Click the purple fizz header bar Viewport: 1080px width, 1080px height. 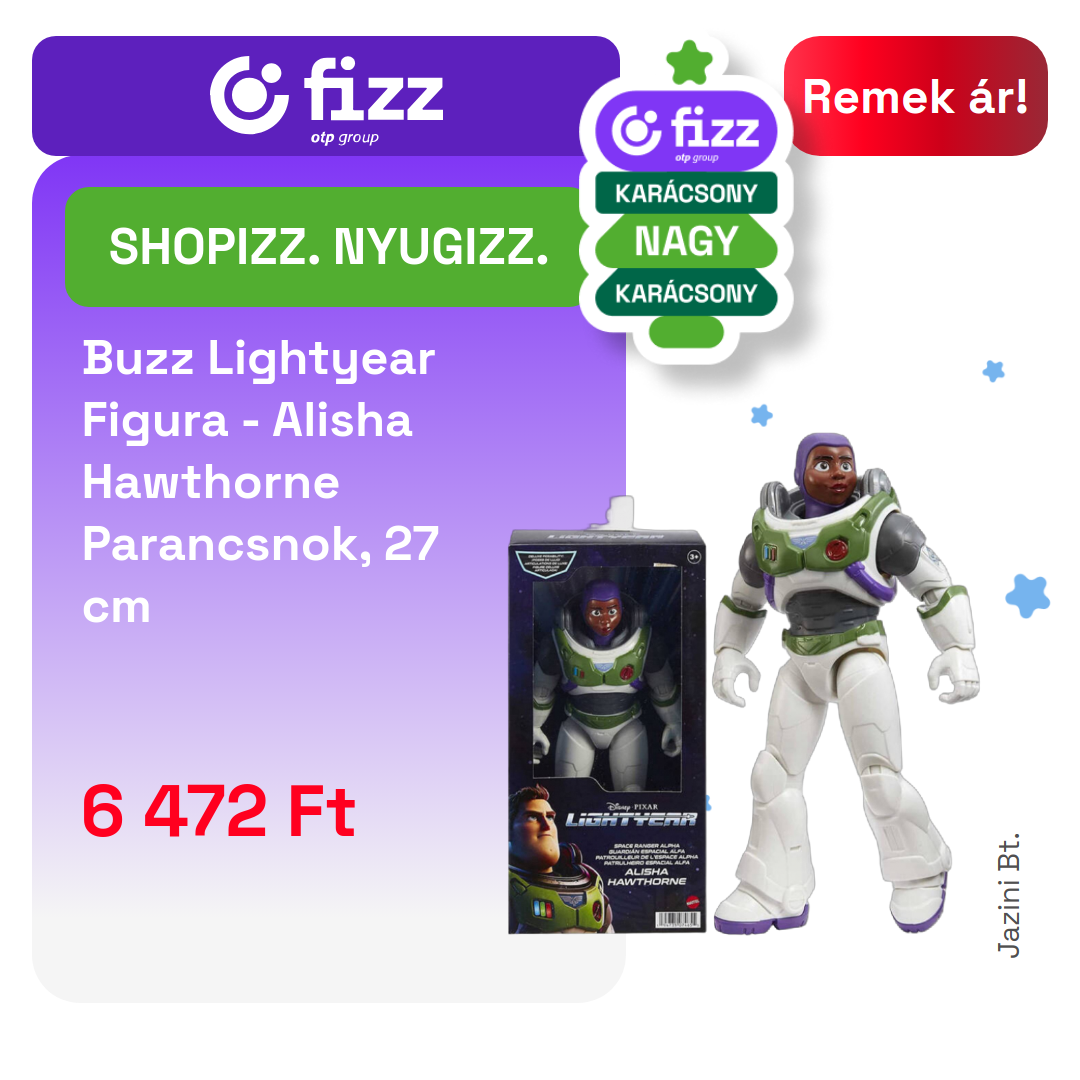tap(326, 96)
